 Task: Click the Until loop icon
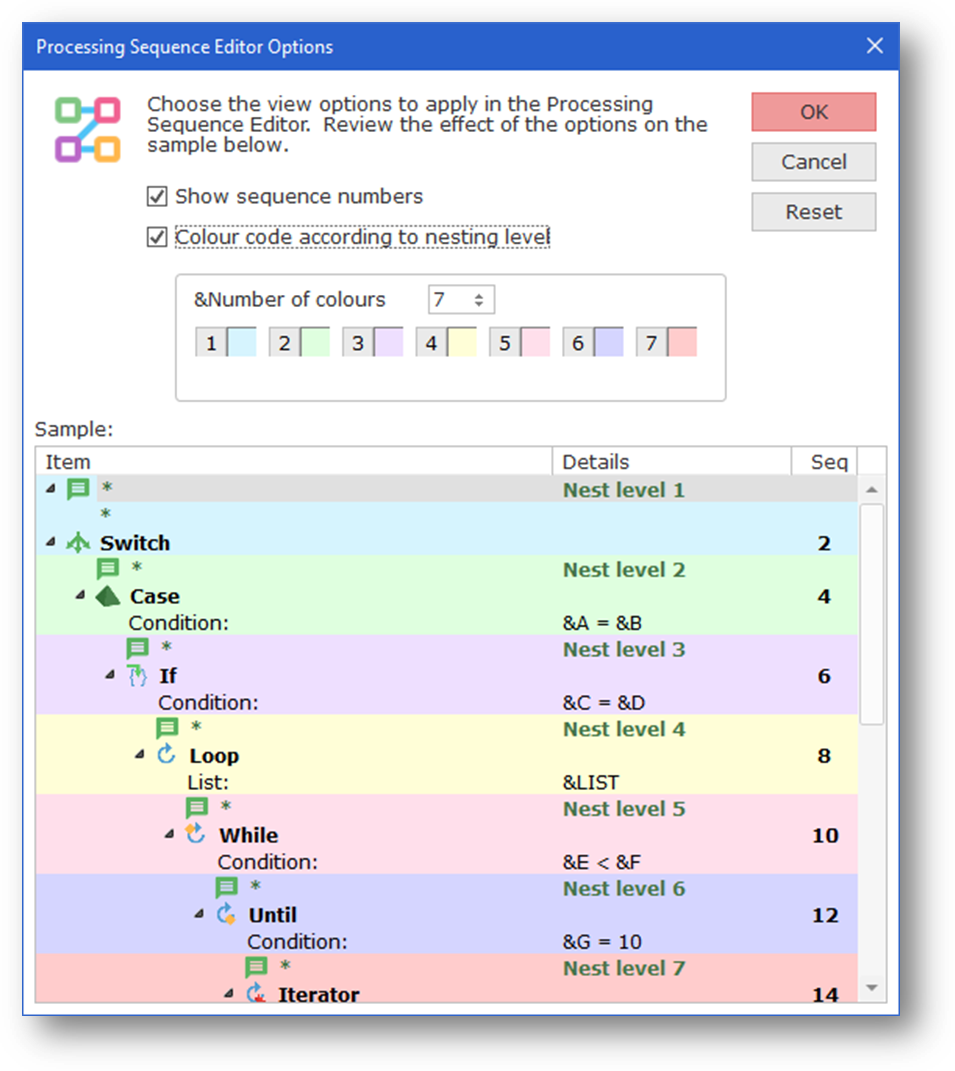(x=226, y=914)
